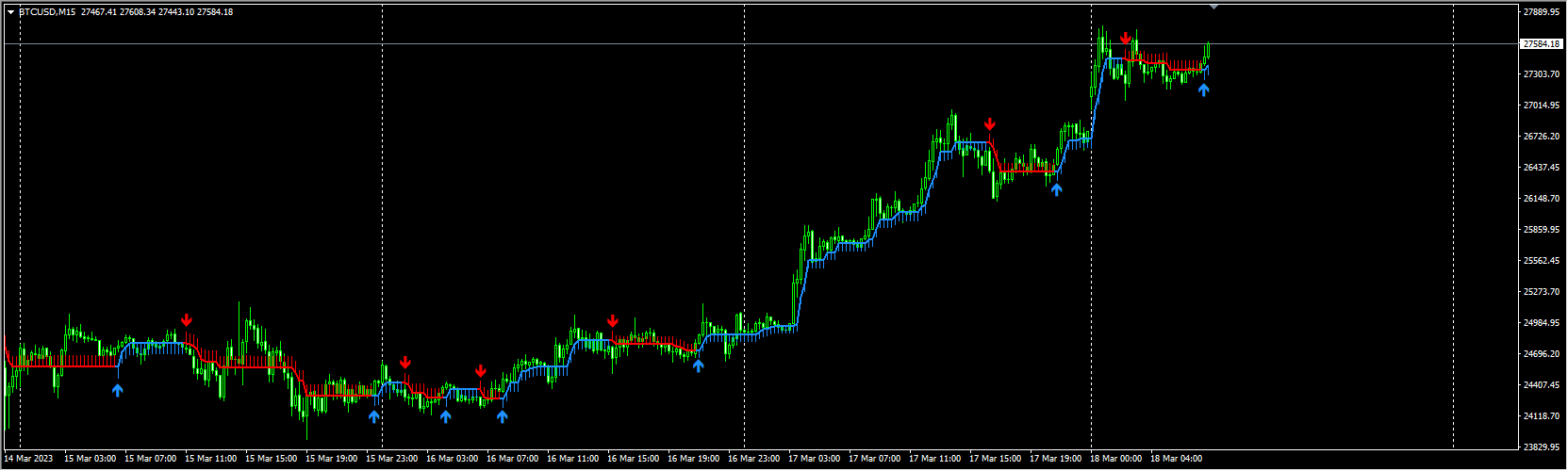
Task: Click the 26437.45 price axis label
Action: click(x=1540, y=168)
